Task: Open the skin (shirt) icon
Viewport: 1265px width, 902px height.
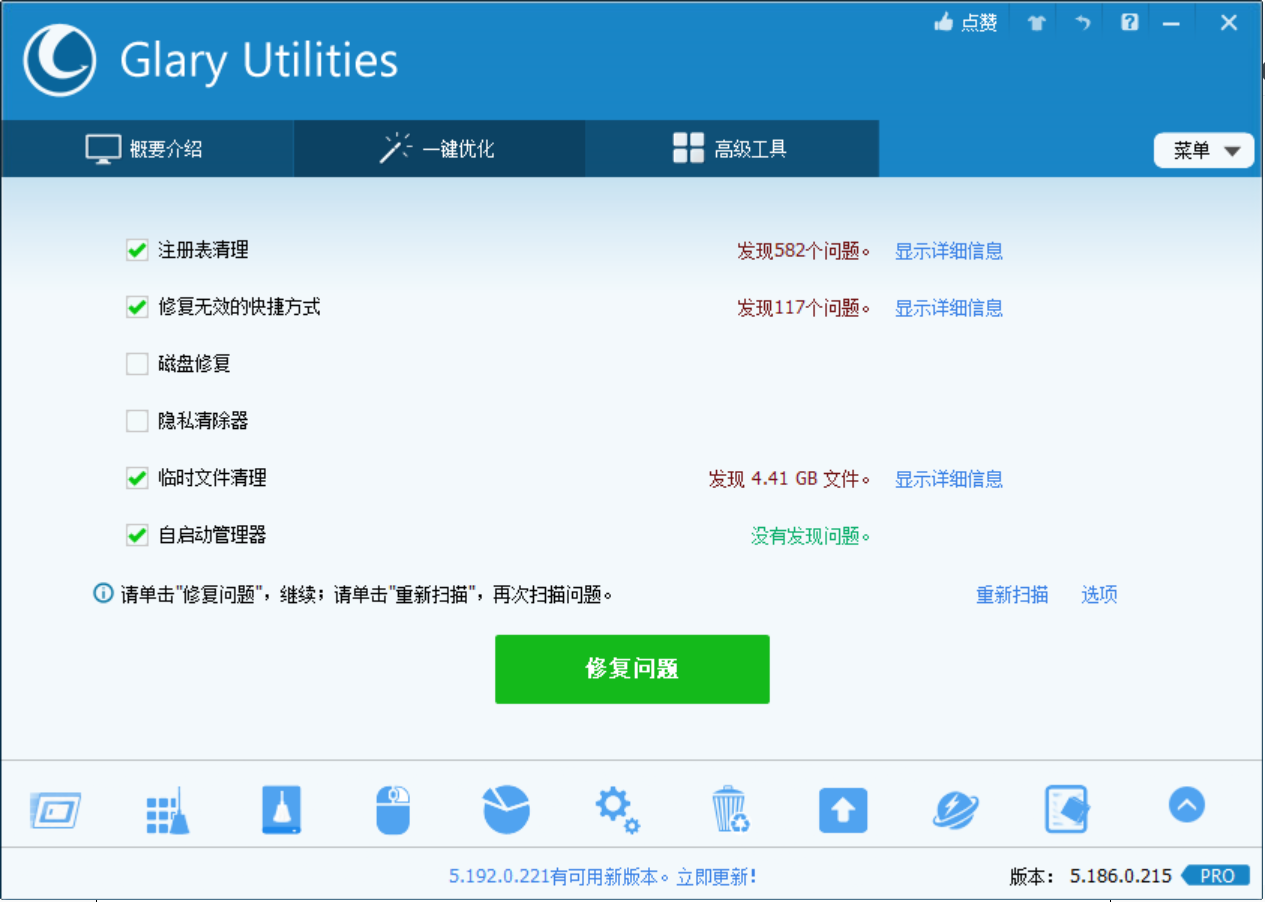Action: pos(1037,22)
